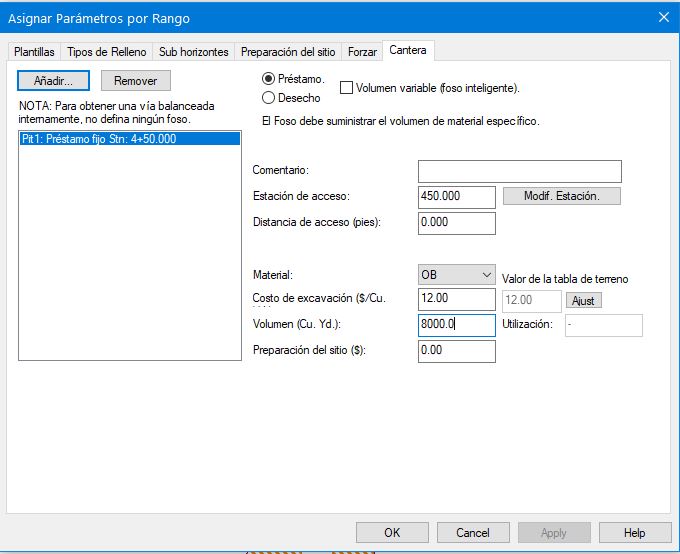Close the Asignar Parámetros por Rango dialog
Viewport: 680px width, 554px height.
[662, 18]
